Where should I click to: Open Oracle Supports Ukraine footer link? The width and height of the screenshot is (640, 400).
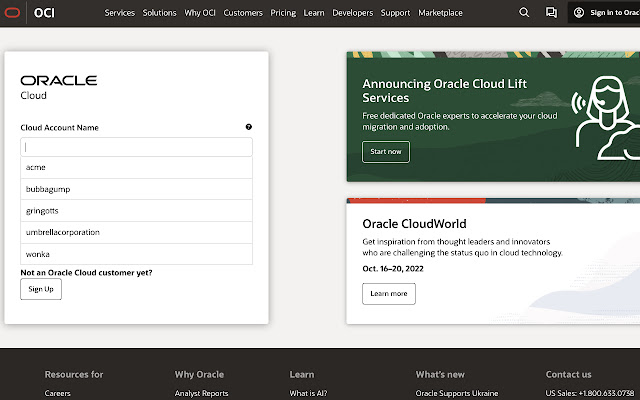[457, 393]
